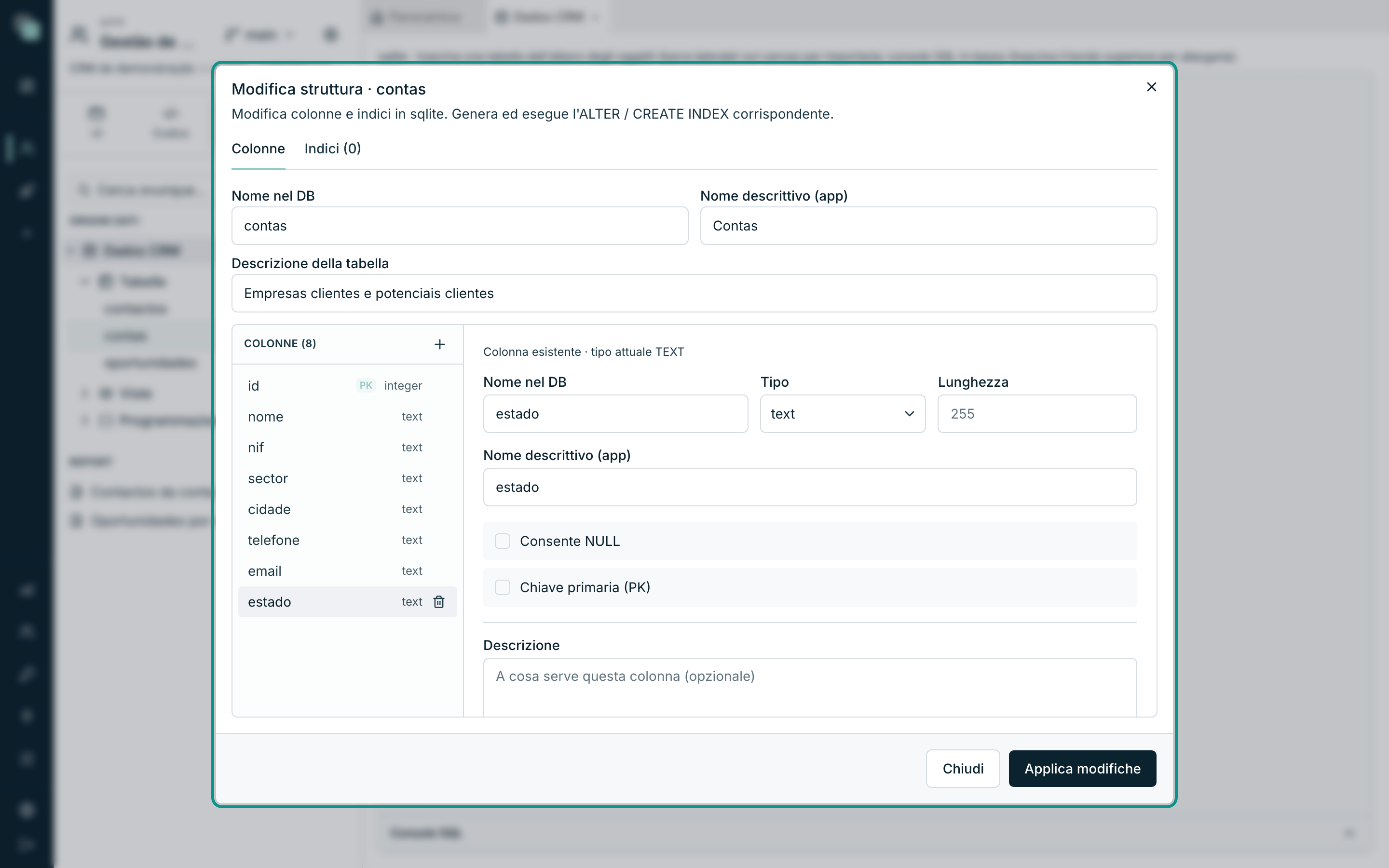The height and width of the screenshot is (868, 1389).
Task: Enable the Consente NULL checkbox
Action: coord(502,541)
